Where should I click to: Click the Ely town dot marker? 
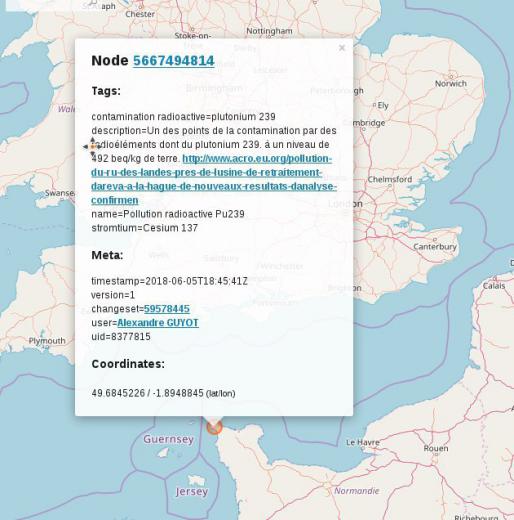coord(374,105)
